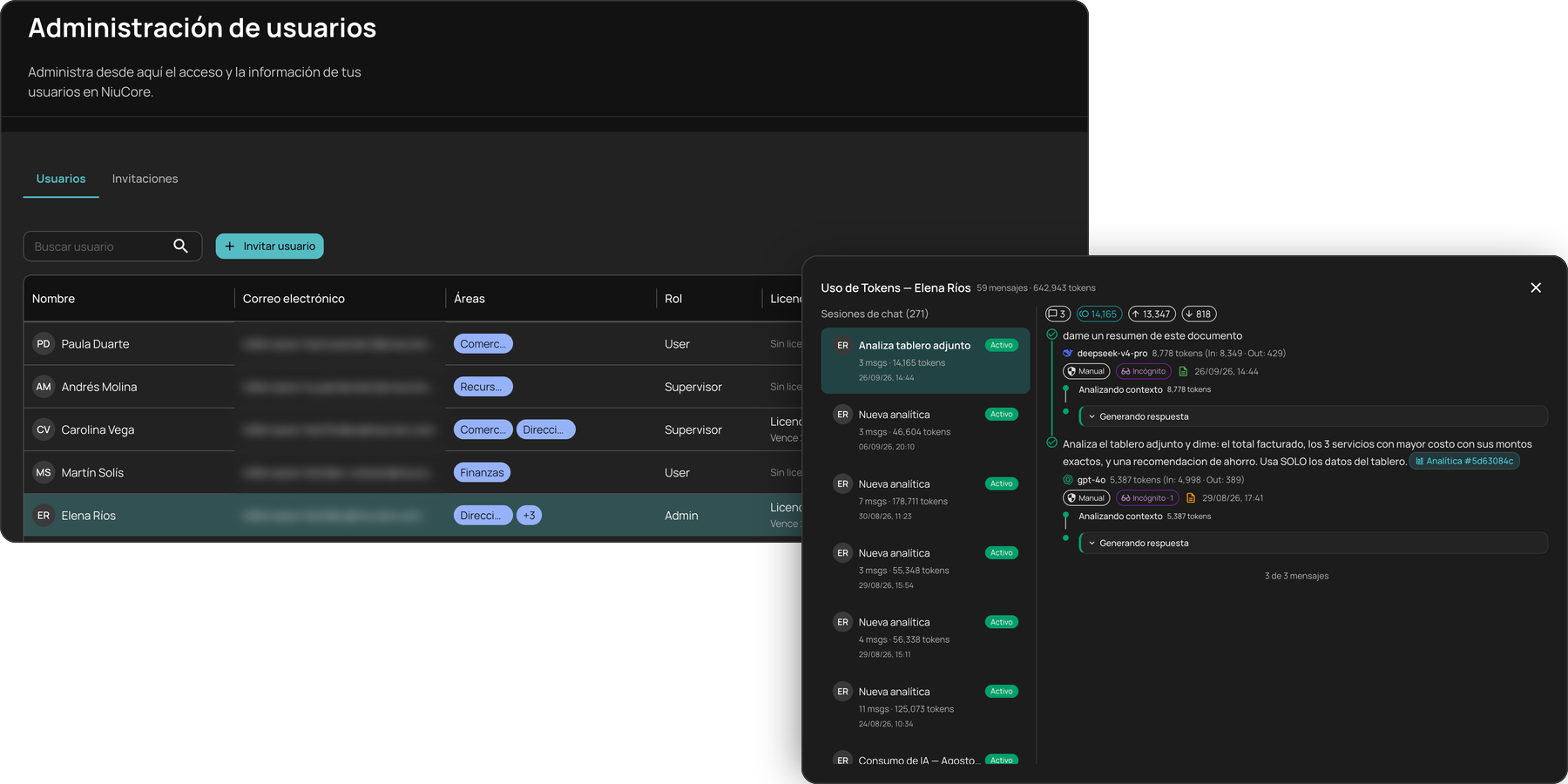
Task: Click the Comerc... area chip for Paula Duarte
Action: coord(483,344)
